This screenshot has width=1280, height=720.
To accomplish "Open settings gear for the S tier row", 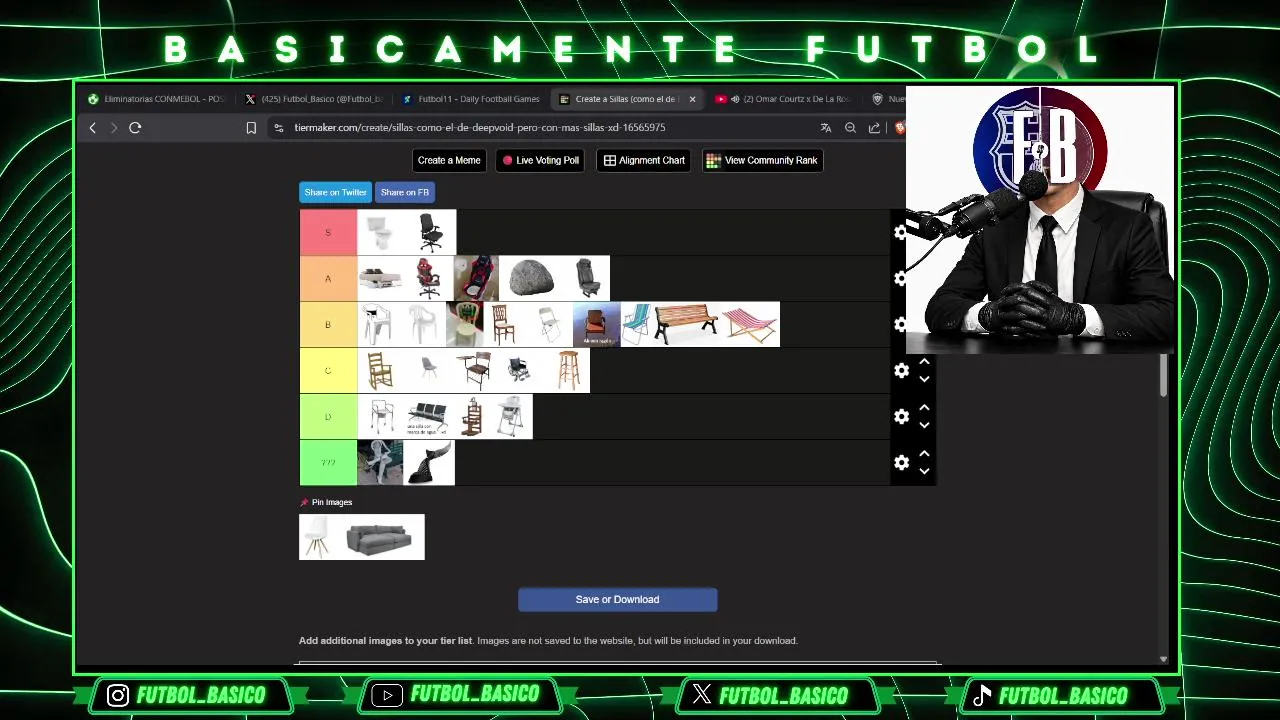I will pyautogui.click(x=900, y=232).
